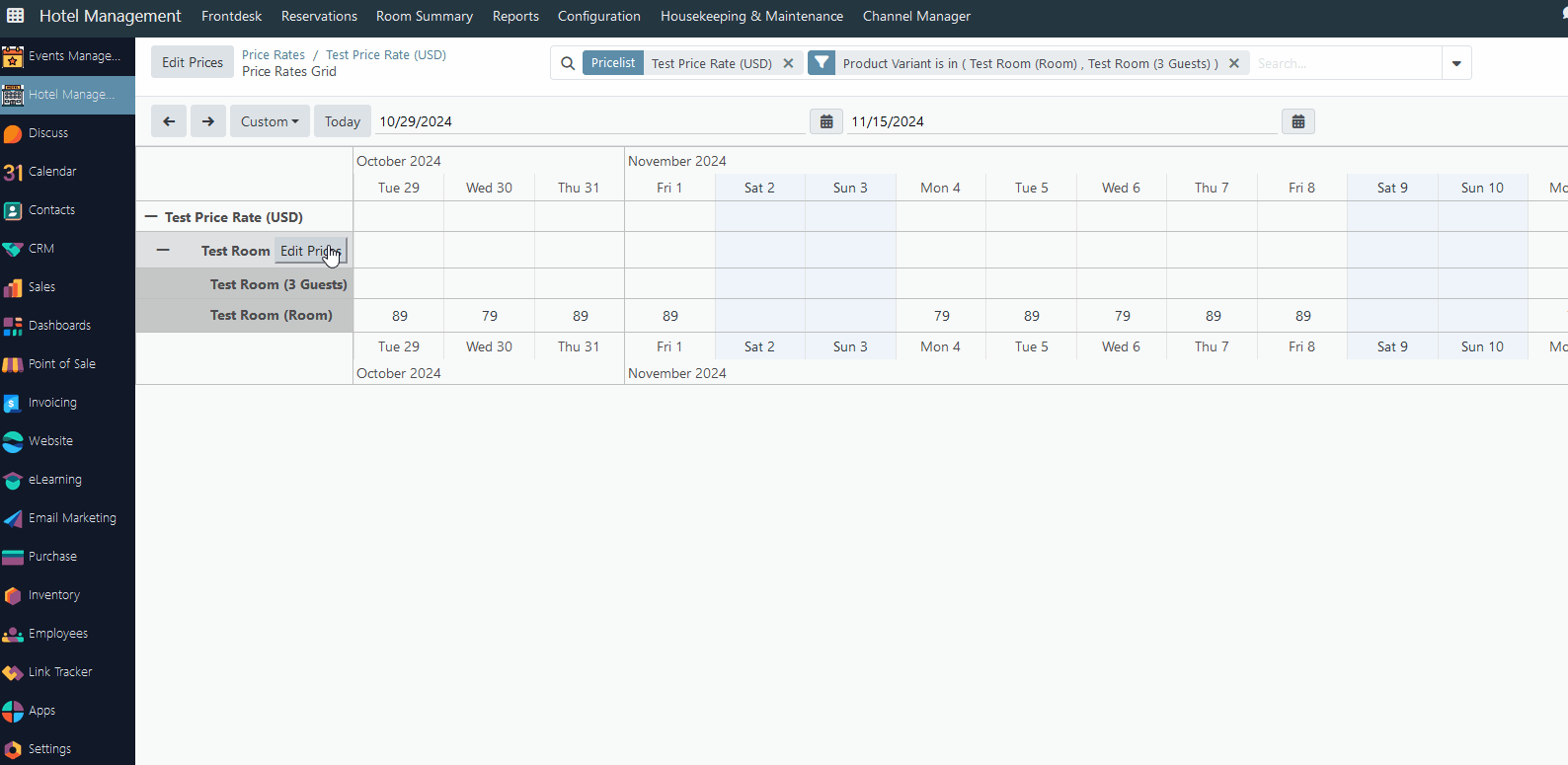Collapse the Test Price Rate (USD) group
1568x765 pixels.
(151, 217)
